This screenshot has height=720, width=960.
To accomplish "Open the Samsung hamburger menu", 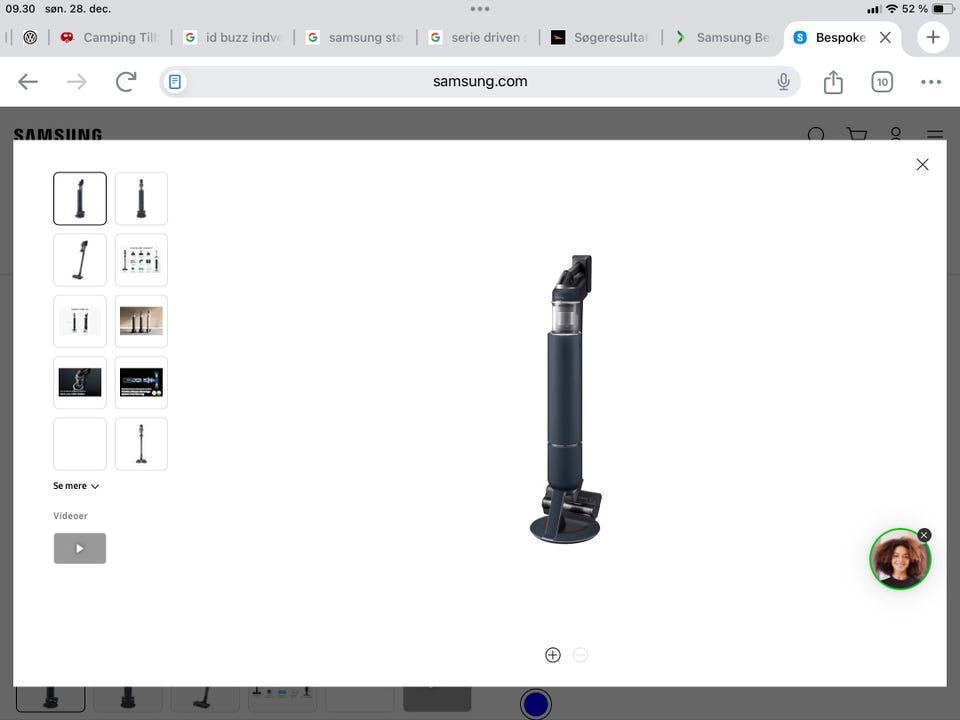I will point(934,133).
